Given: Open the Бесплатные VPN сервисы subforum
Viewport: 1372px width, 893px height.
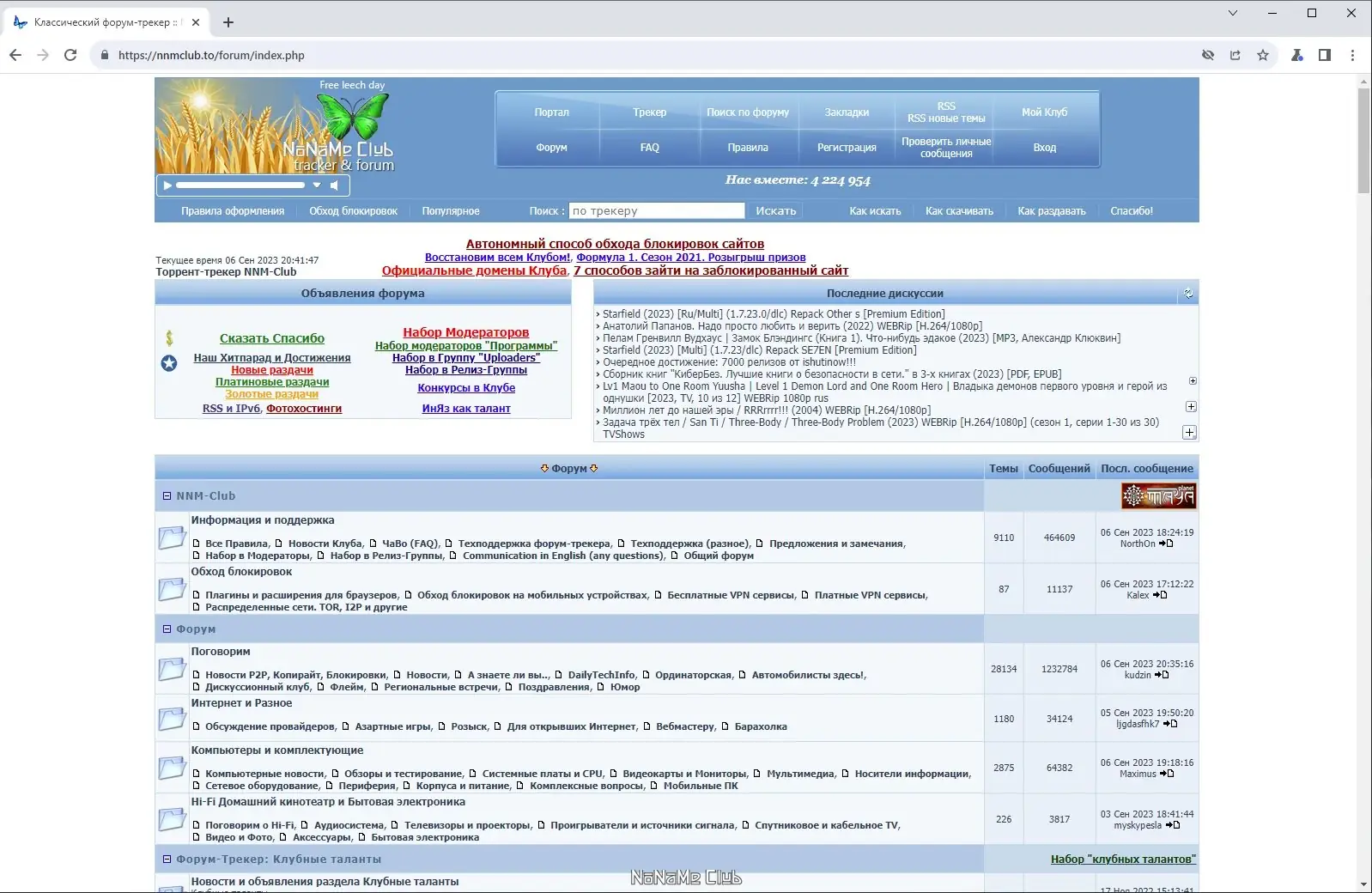Looking at the screenshot, I should [x=732, y=595].
